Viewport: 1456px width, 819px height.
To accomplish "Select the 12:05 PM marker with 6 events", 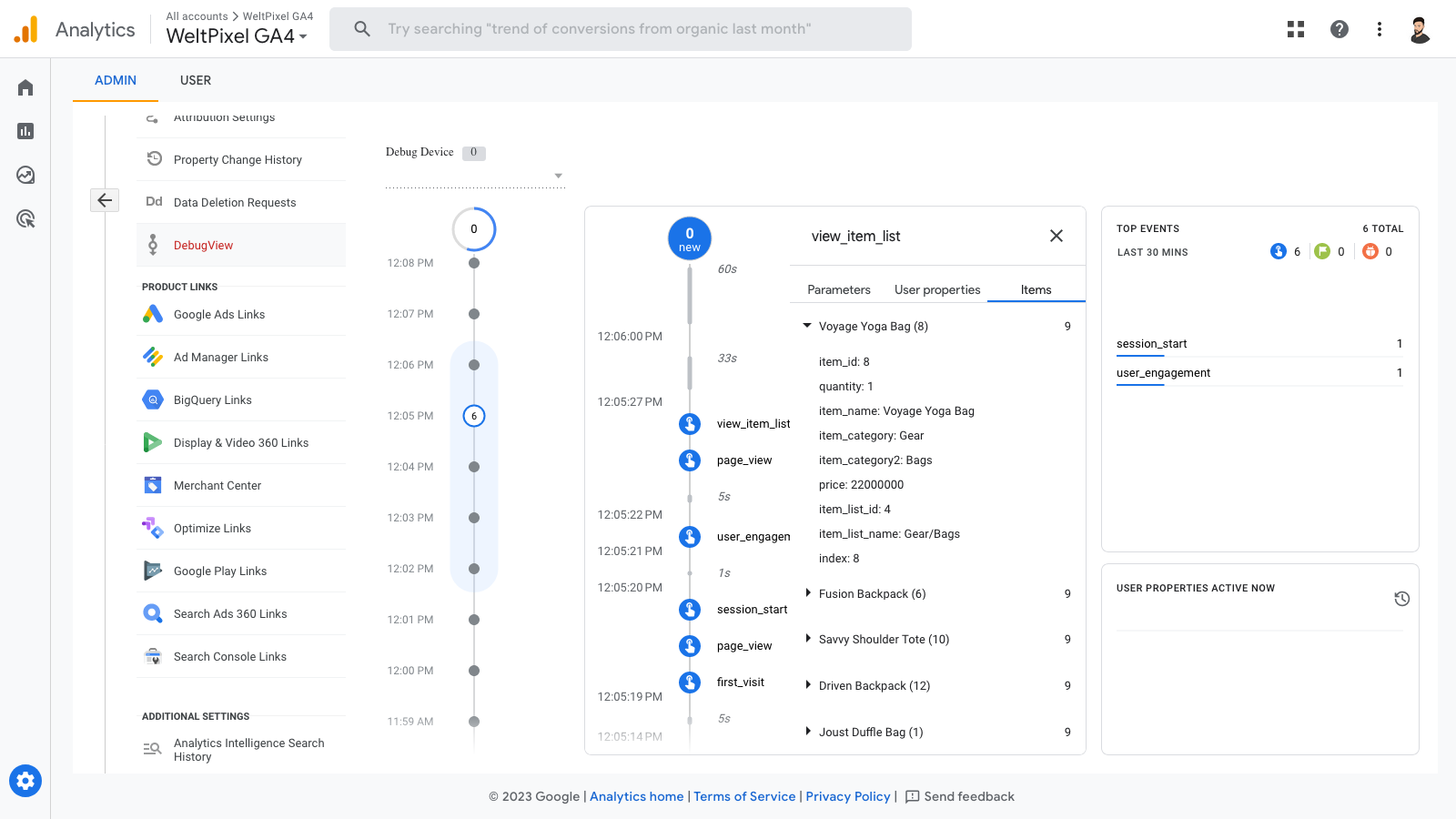I will point(474,416).
